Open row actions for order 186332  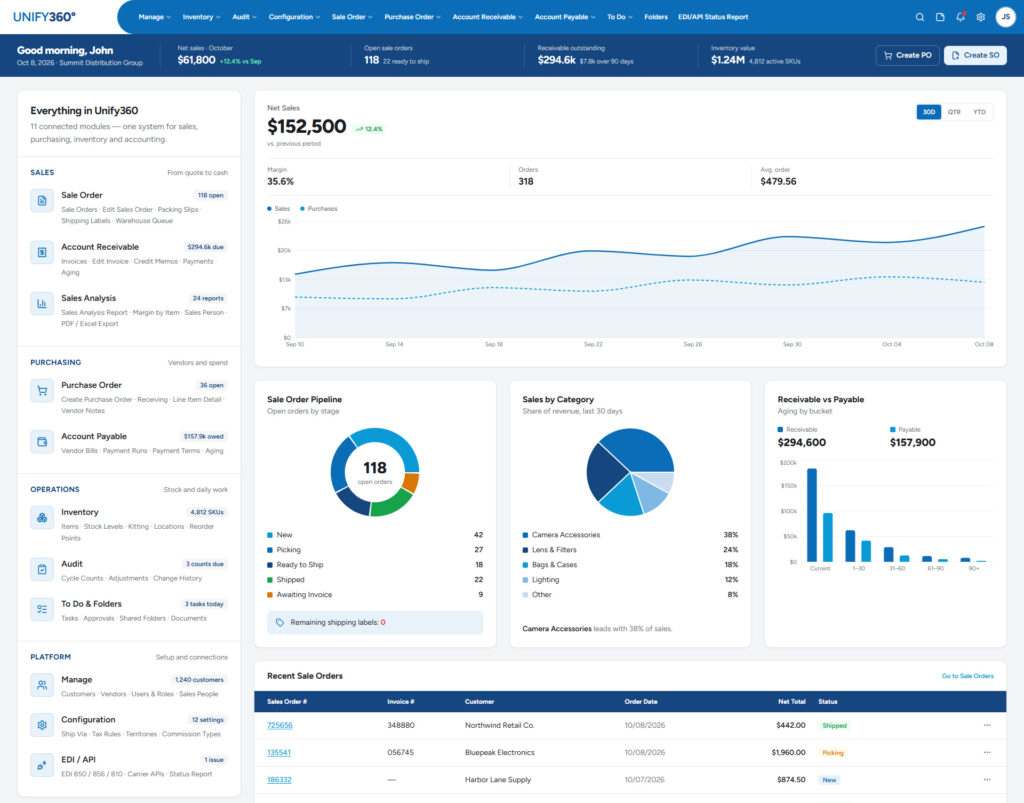coord(987,779)
